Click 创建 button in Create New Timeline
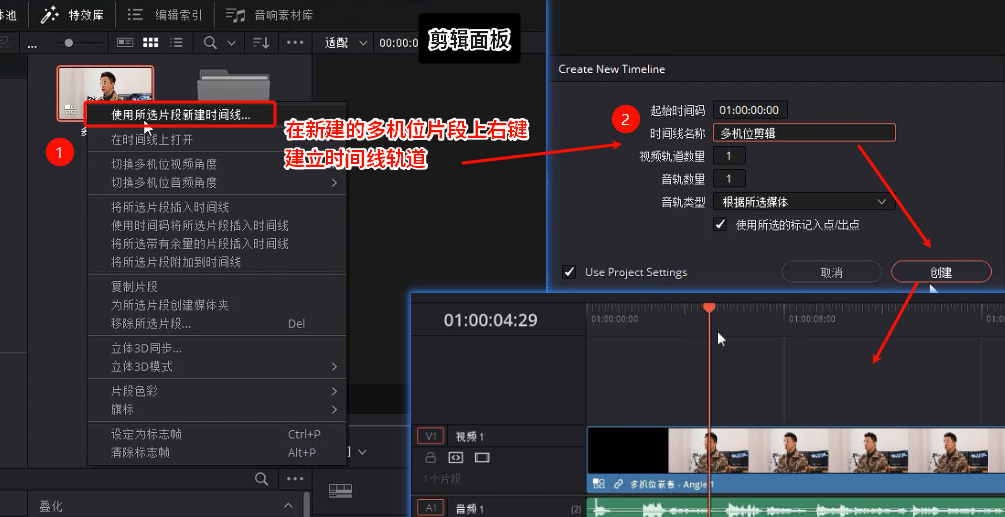 tap(941, 272)
